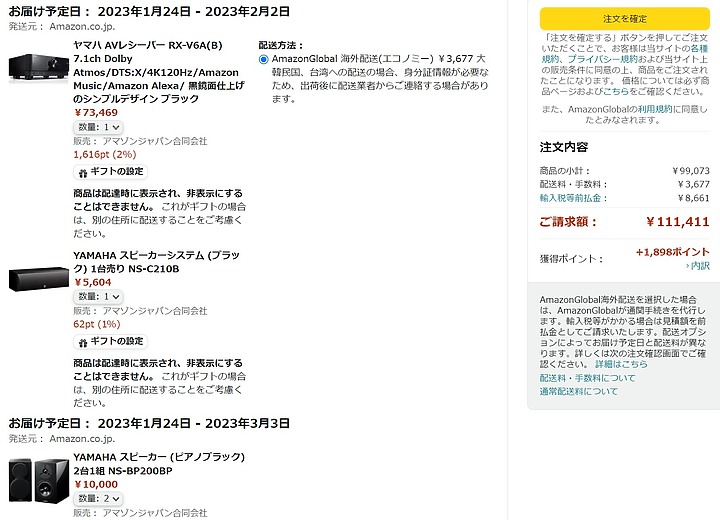Open 通常配送料について link
The height and width of the screenshot is (520, 720).
(x=579, y=391)
